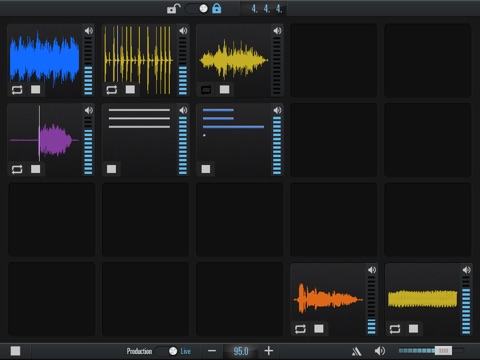480x360 pixels.
Task: Toggle the Production/Live mode switch
Action: tap(168, 351)
